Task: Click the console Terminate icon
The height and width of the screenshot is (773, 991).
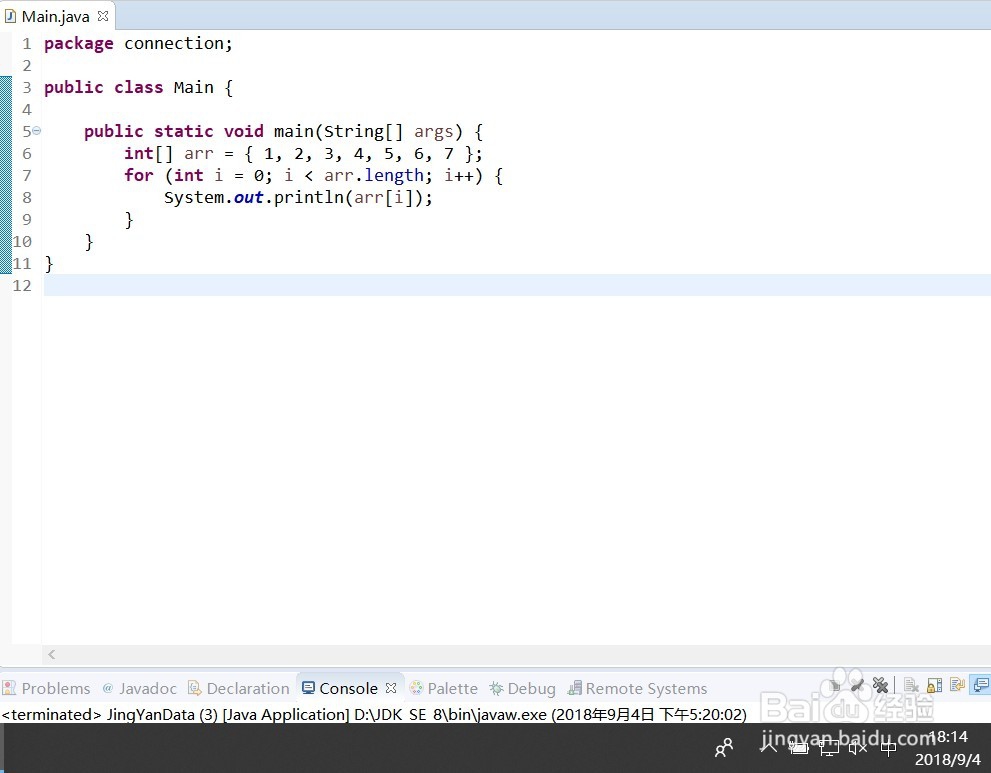Action: pos(834,686)
